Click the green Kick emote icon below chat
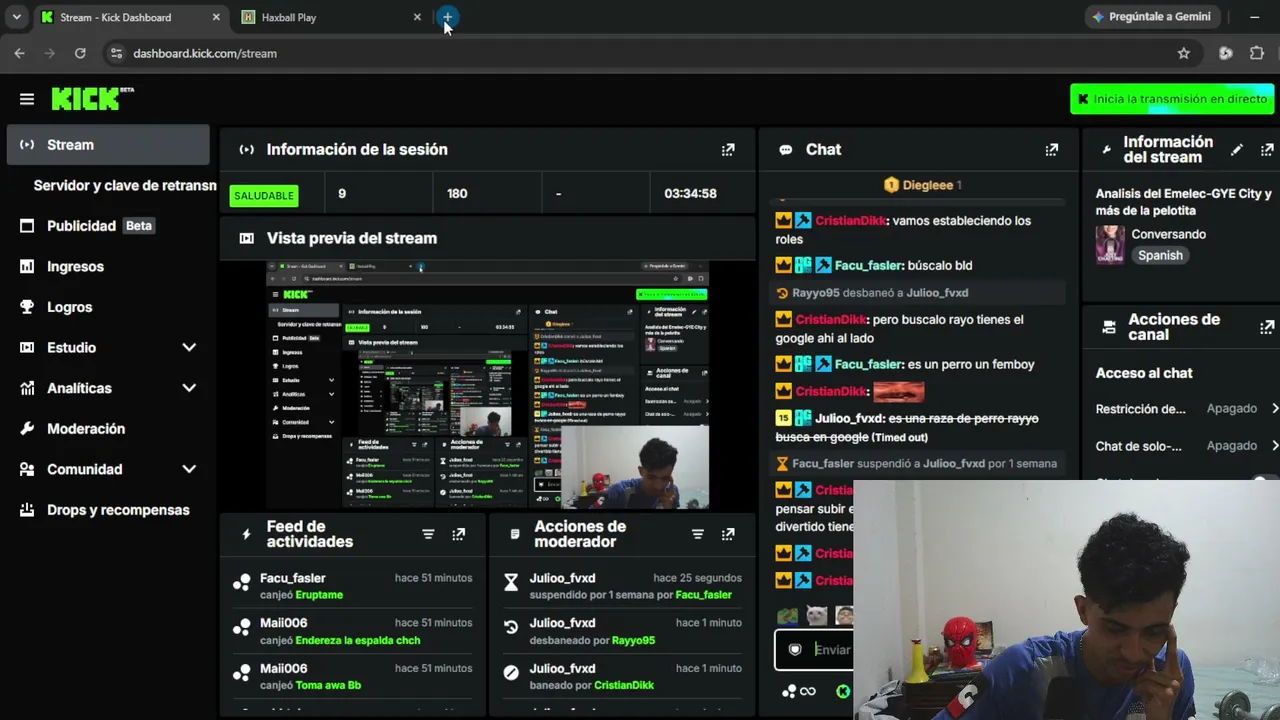Screen dimensions: 1280x720 [x=843, y=691]
